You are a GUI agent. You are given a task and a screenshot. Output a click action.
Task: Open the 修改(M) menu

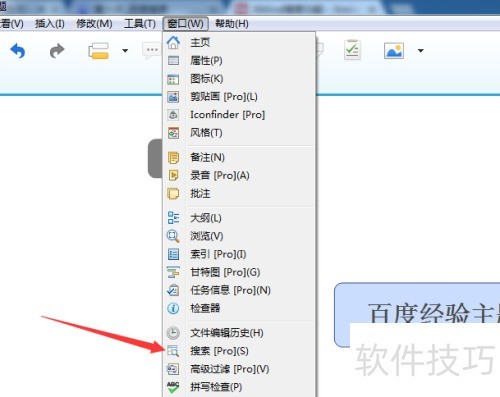(94, 24)
